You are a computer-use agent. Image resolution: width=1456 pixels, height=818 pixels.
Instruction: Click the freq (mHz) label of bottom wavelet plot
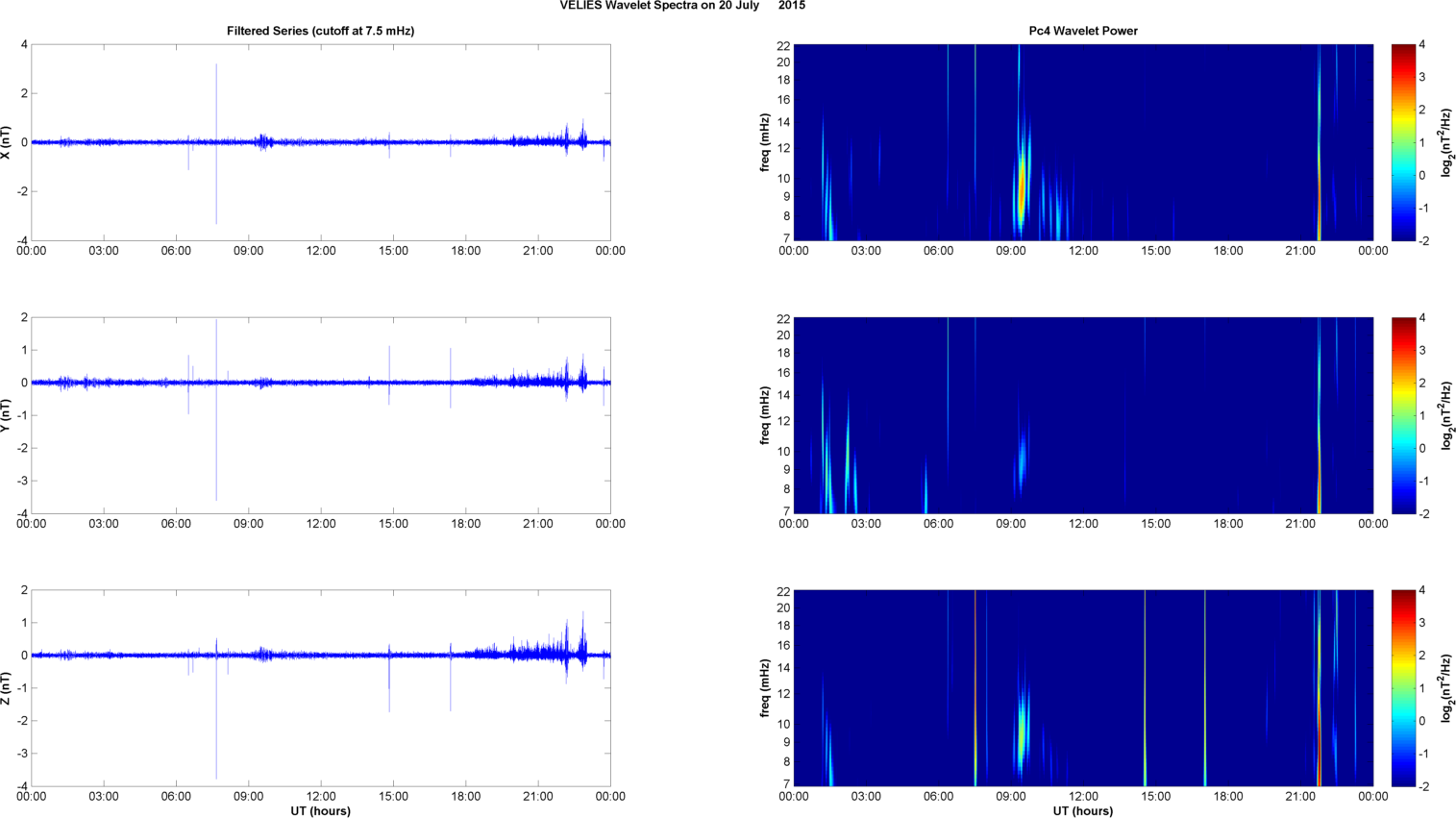(x=765, y=688)
